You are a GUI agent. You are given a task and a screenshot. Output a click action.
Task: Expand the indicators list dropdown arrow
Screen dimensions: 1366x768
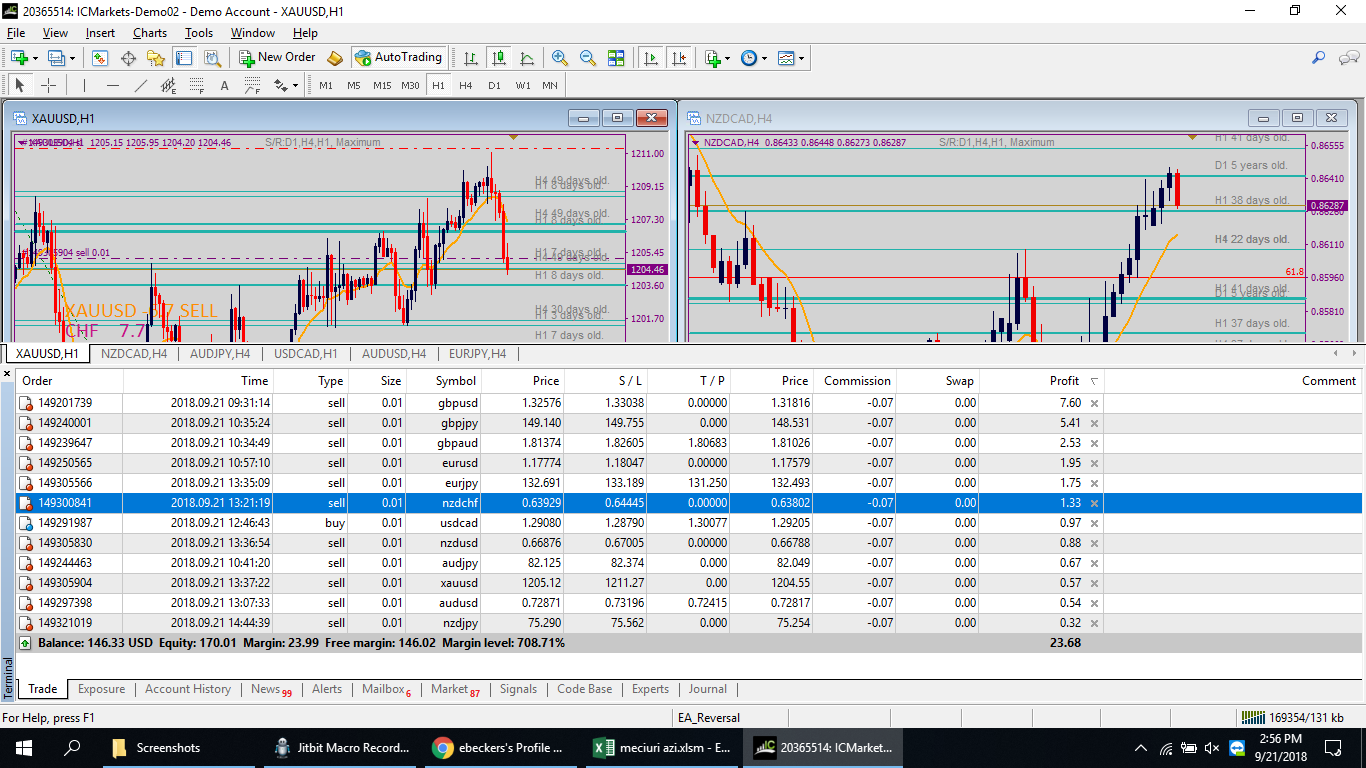[x=728, y=58]
